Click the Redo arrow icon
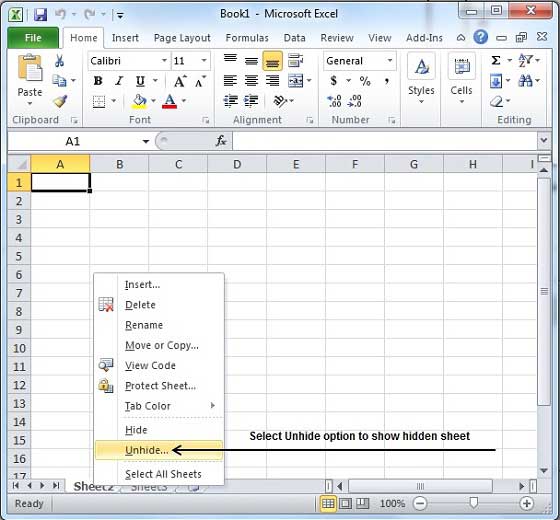The height and width of the screenshot is (520, 560). tap(89, 14)
